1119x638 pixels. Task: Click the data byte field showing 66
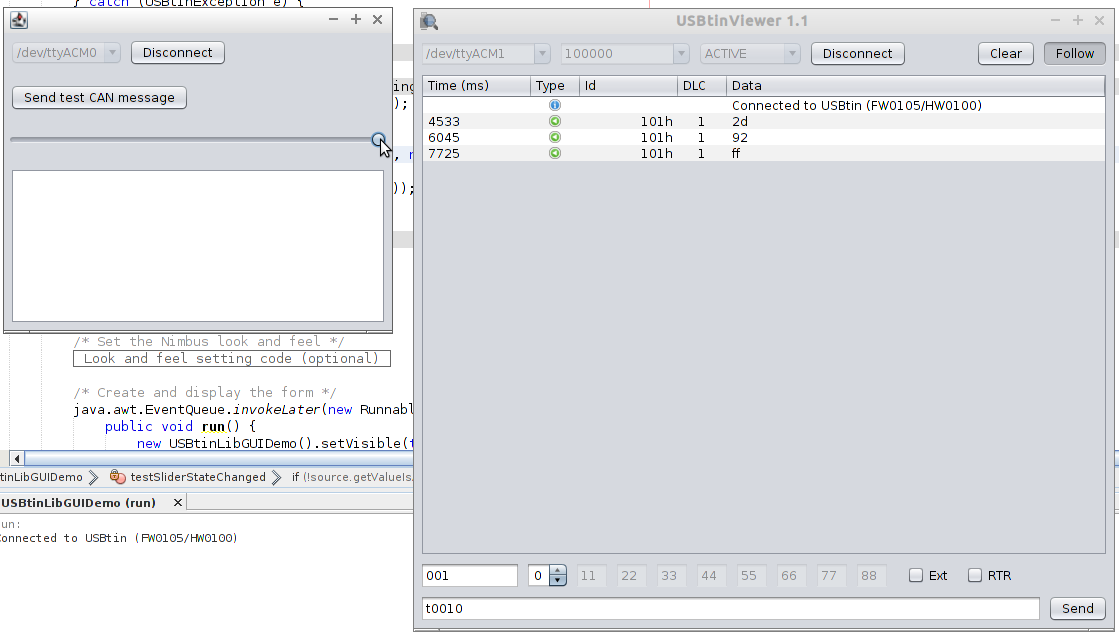789,575
